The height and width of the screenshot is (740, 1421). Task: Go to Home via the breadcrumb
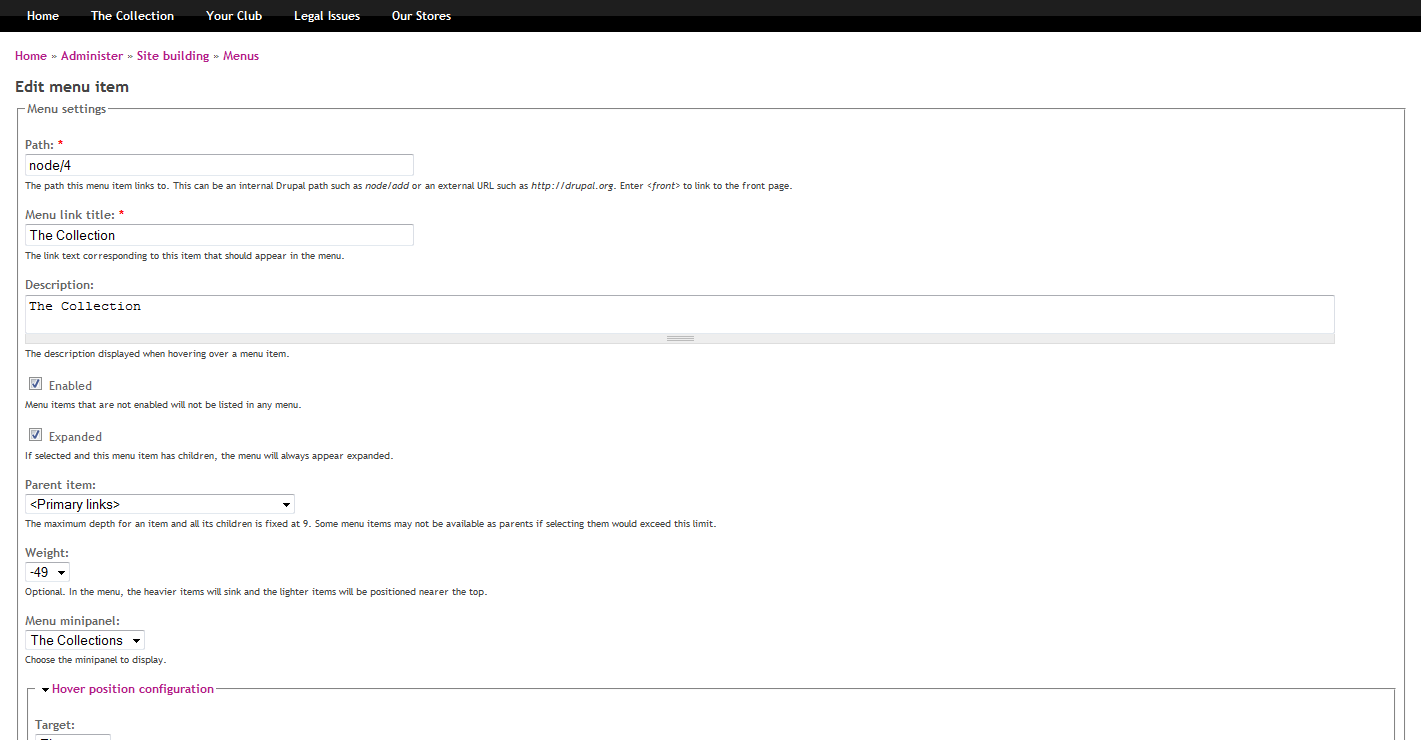(30, 55)
